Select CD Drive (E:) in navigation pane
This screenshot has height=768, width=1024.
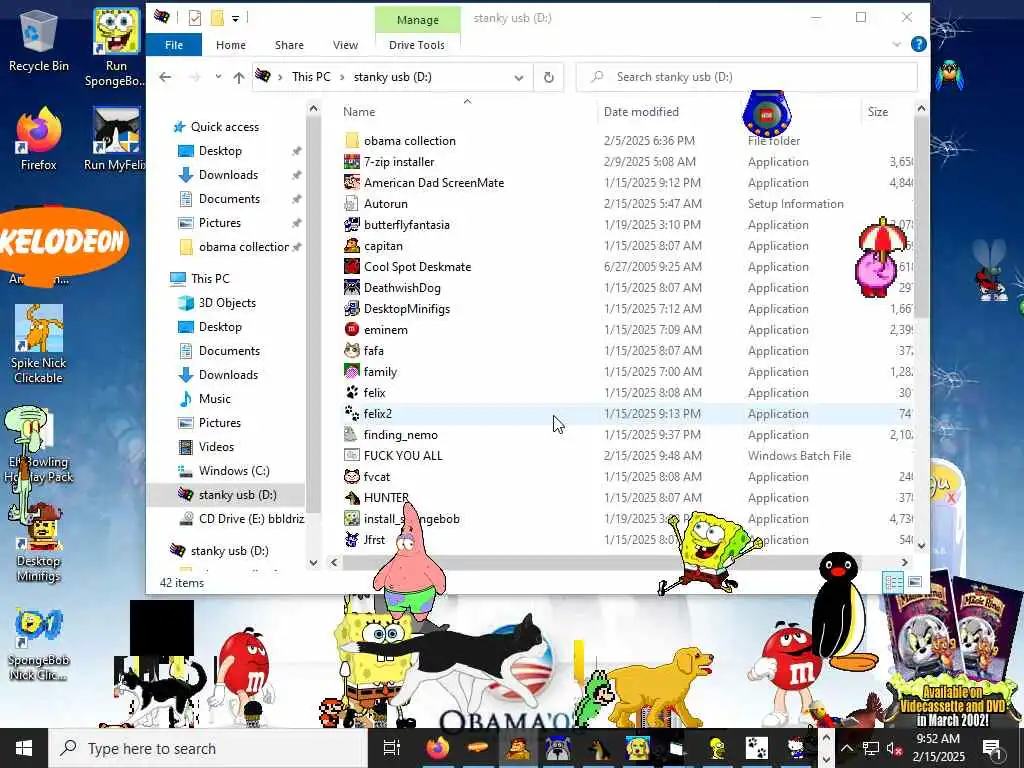click(251, 519)
